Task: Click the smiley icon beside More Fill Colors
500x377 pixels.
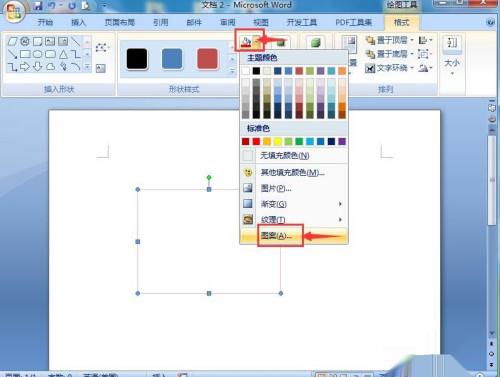Action: (x=248, y=172)
